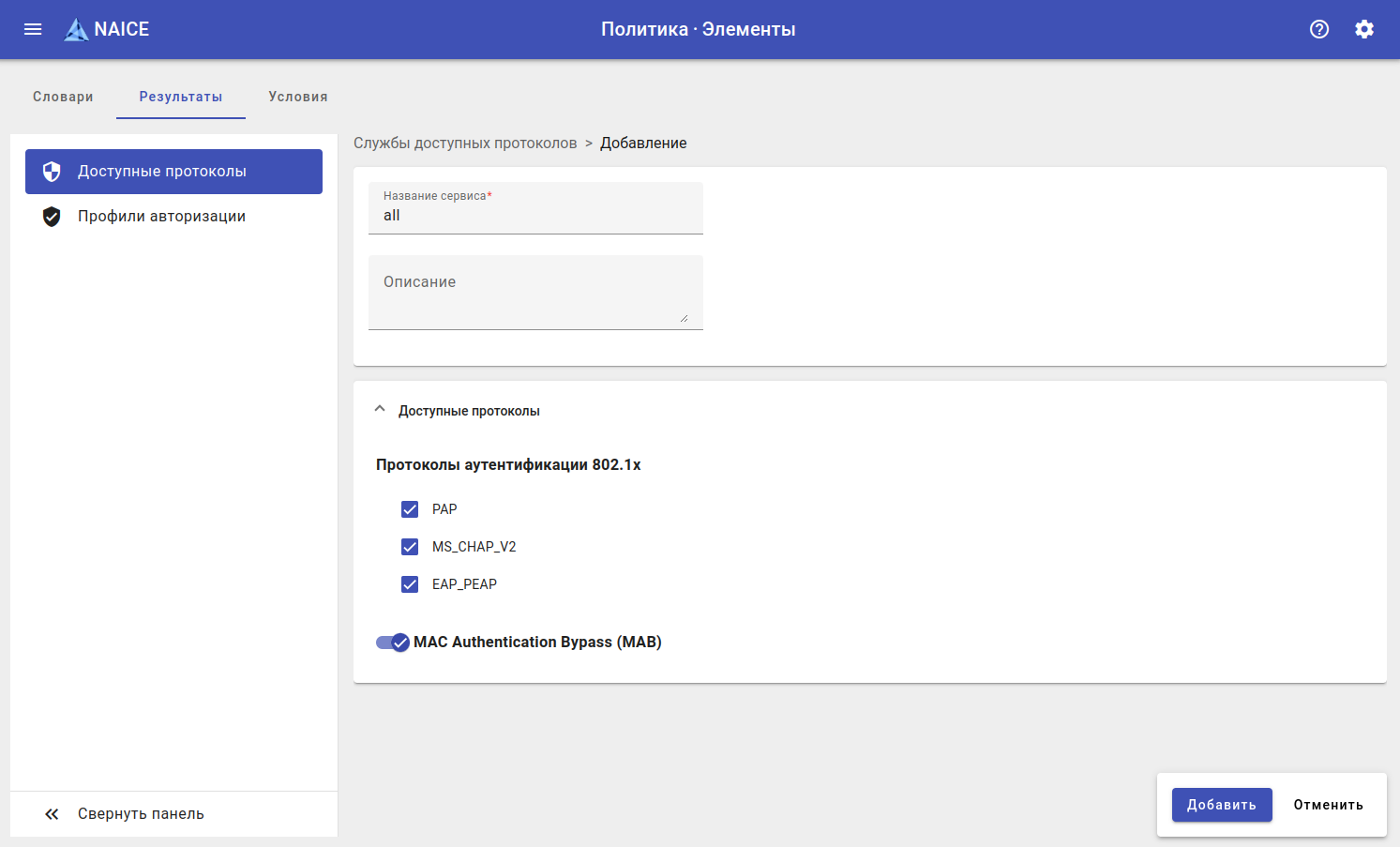
Task: Disable the MAC Authentication Bypass toggle
Action: 393,643
